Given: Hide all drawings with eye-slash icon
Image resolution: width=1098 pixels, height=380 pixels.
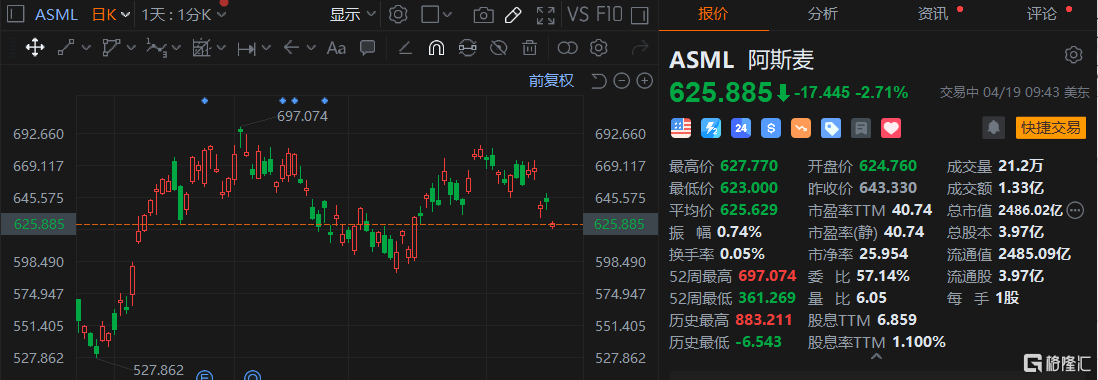Looking at the screenshot, I should tap(499, 48).
